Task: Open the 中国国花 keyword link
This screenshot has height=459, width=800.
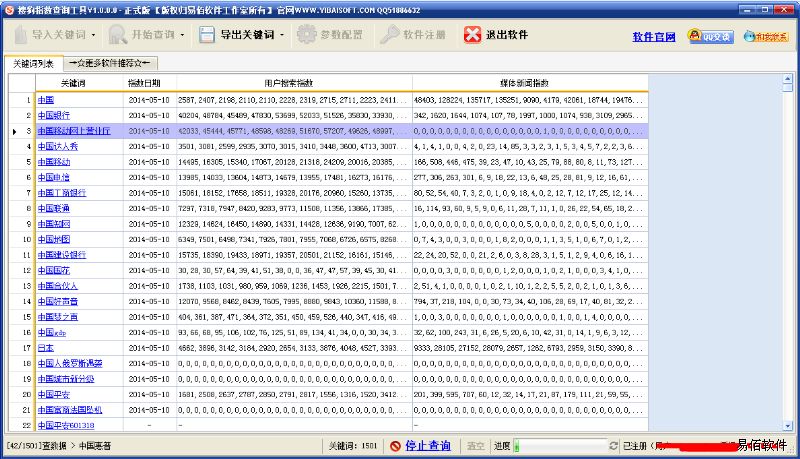Action: coord(54,270)
